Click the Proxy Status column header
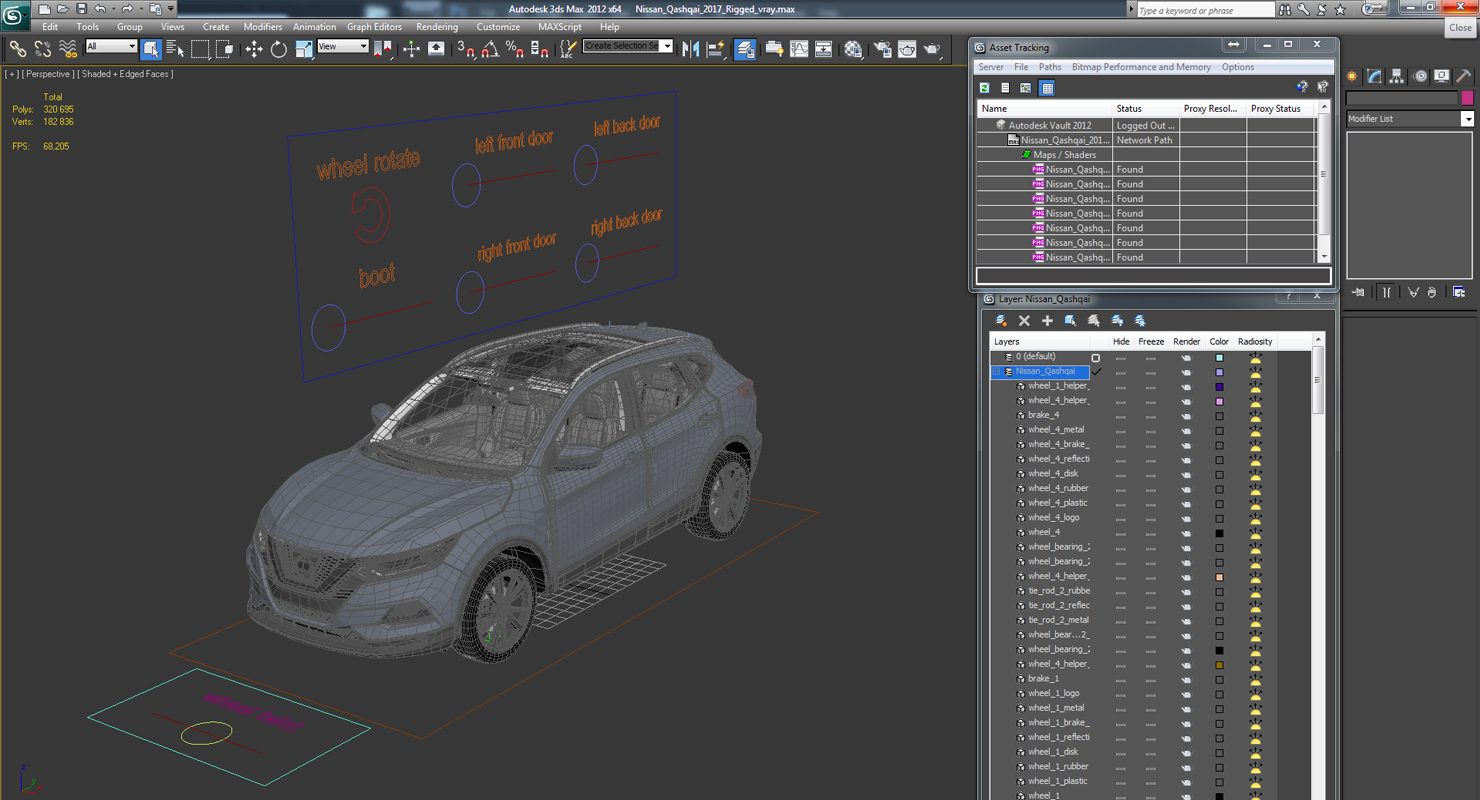1480x800 pixels. click(1281, 108)
